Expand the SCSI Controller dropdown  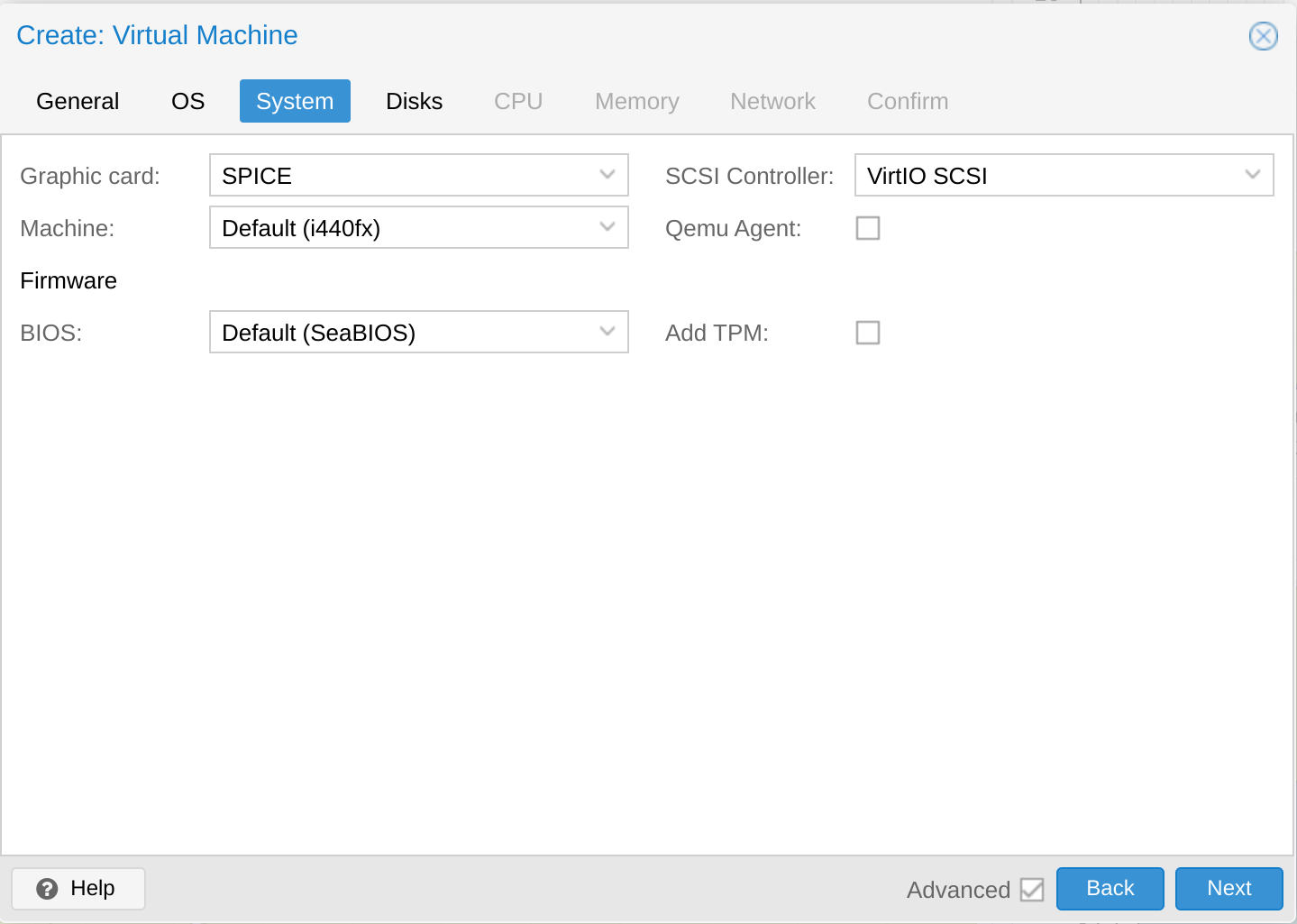click(x=1252, y=175)
